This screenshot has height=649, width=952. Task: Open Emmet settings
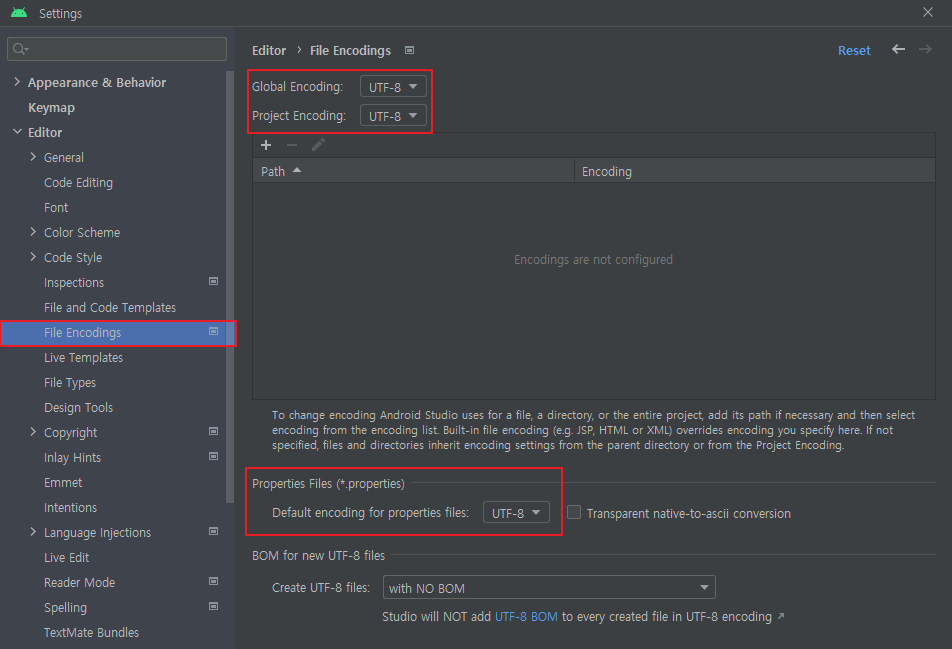63,483
